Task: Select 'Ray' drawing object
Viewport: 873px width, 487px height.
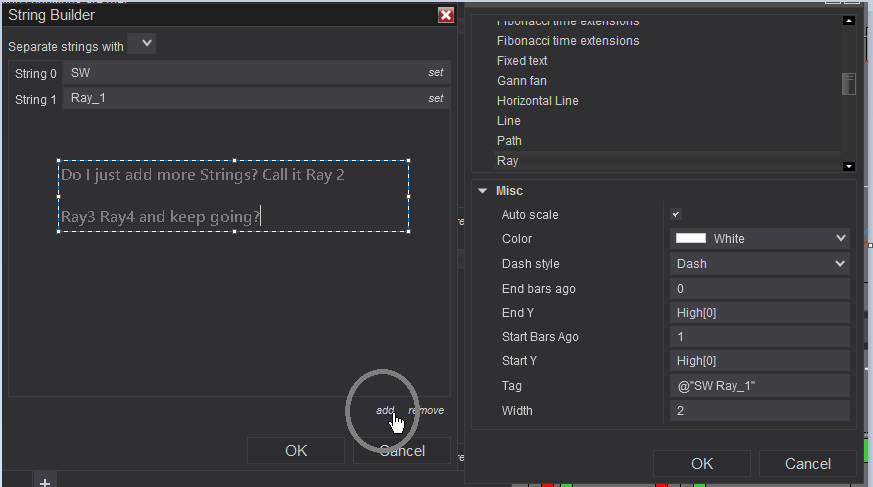Action: pyautogui.click(x=507, y=161)
